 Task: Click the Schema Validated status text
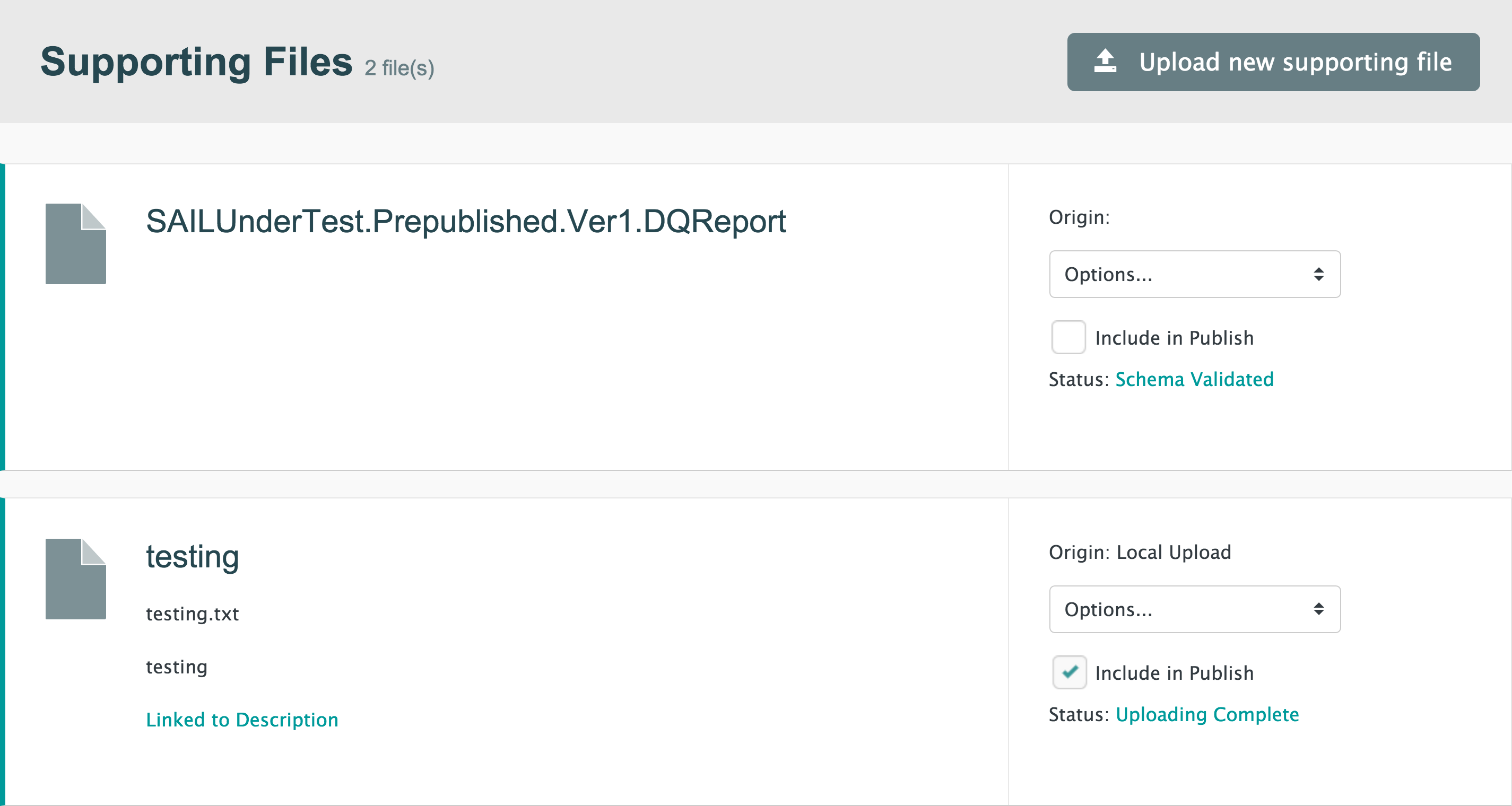point(1194,380)
